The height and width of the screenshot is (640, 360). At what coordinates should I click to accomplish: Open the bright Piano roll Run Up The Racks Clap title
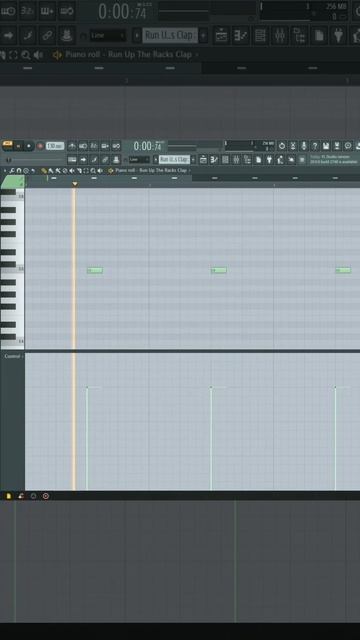pos(151,171)
